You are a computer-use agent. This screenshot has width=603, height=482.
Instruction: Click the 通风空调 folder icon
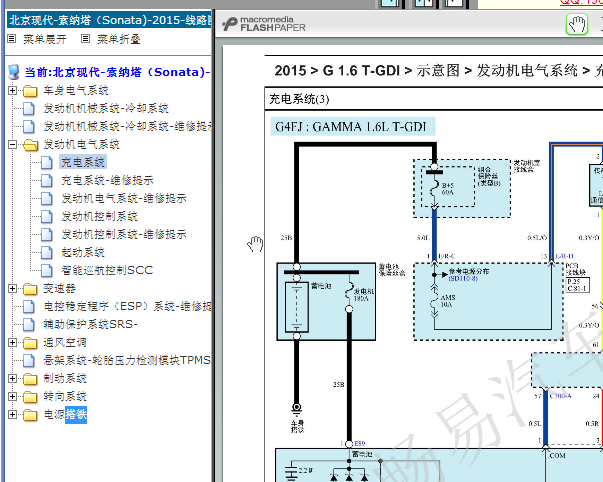30,343
